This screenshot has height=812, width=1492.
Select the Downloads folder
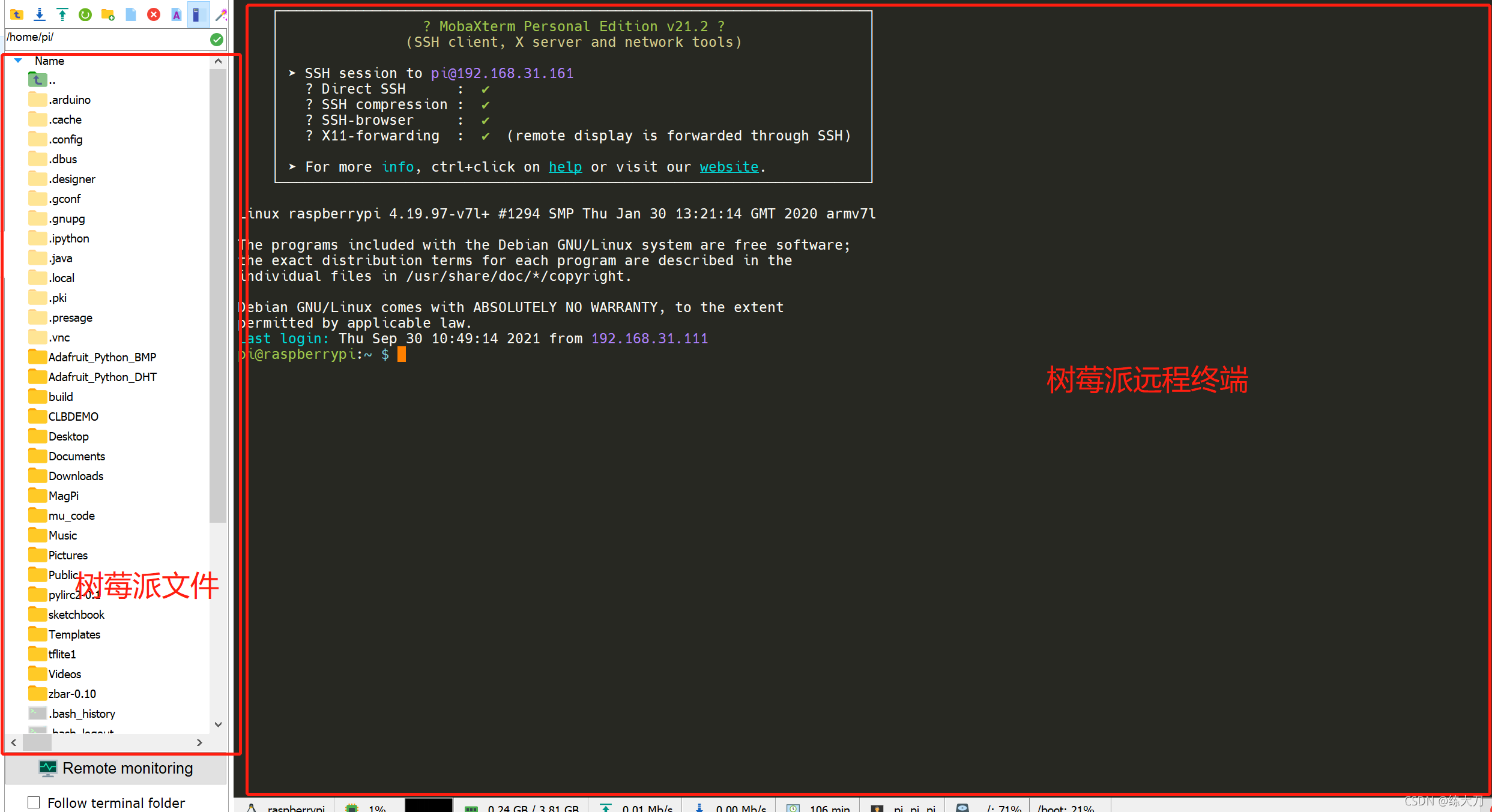(x=76, y=476)
